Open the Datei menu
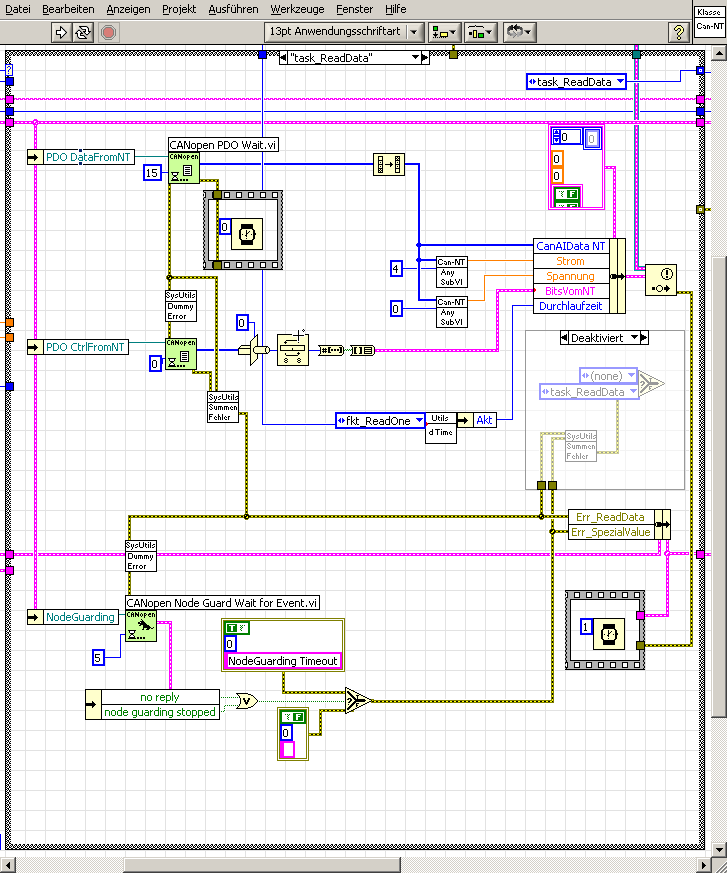727x873 pixels. (17, 9)
